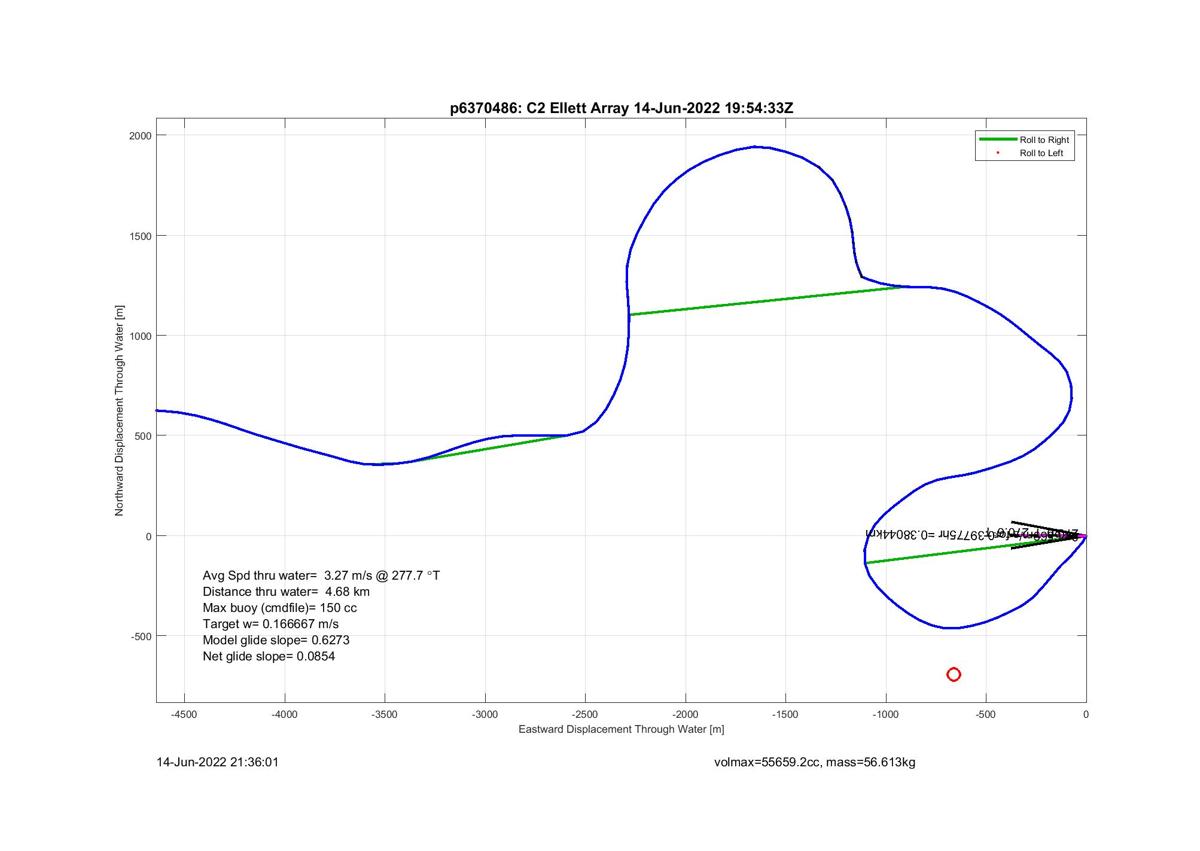
Task: Click the 'Max buoy (cmdfile)= 150 cc' text
Action: (279, 608)
